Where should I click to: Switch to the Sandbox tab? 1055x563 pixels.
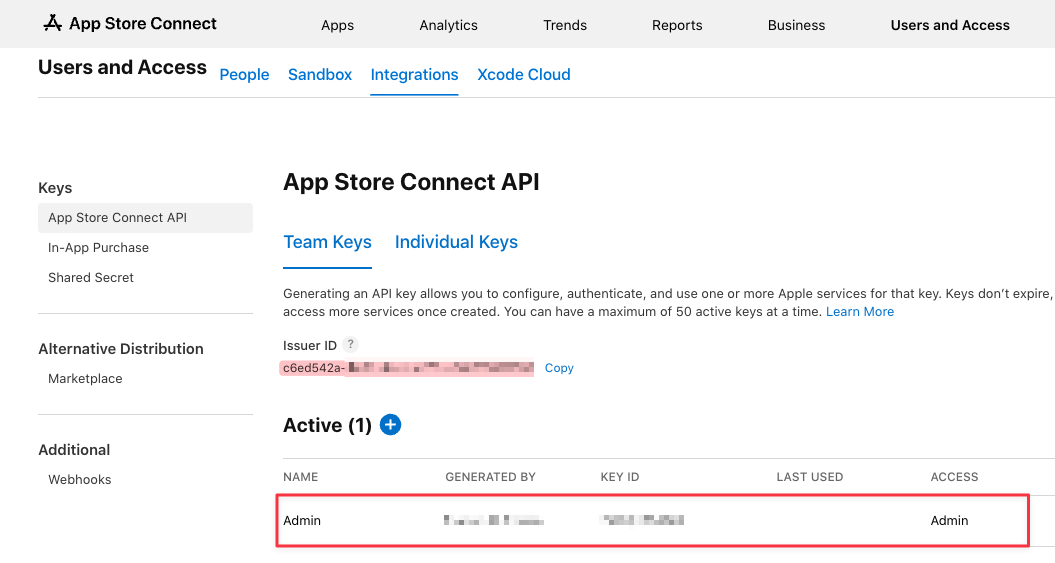point(320,75)
